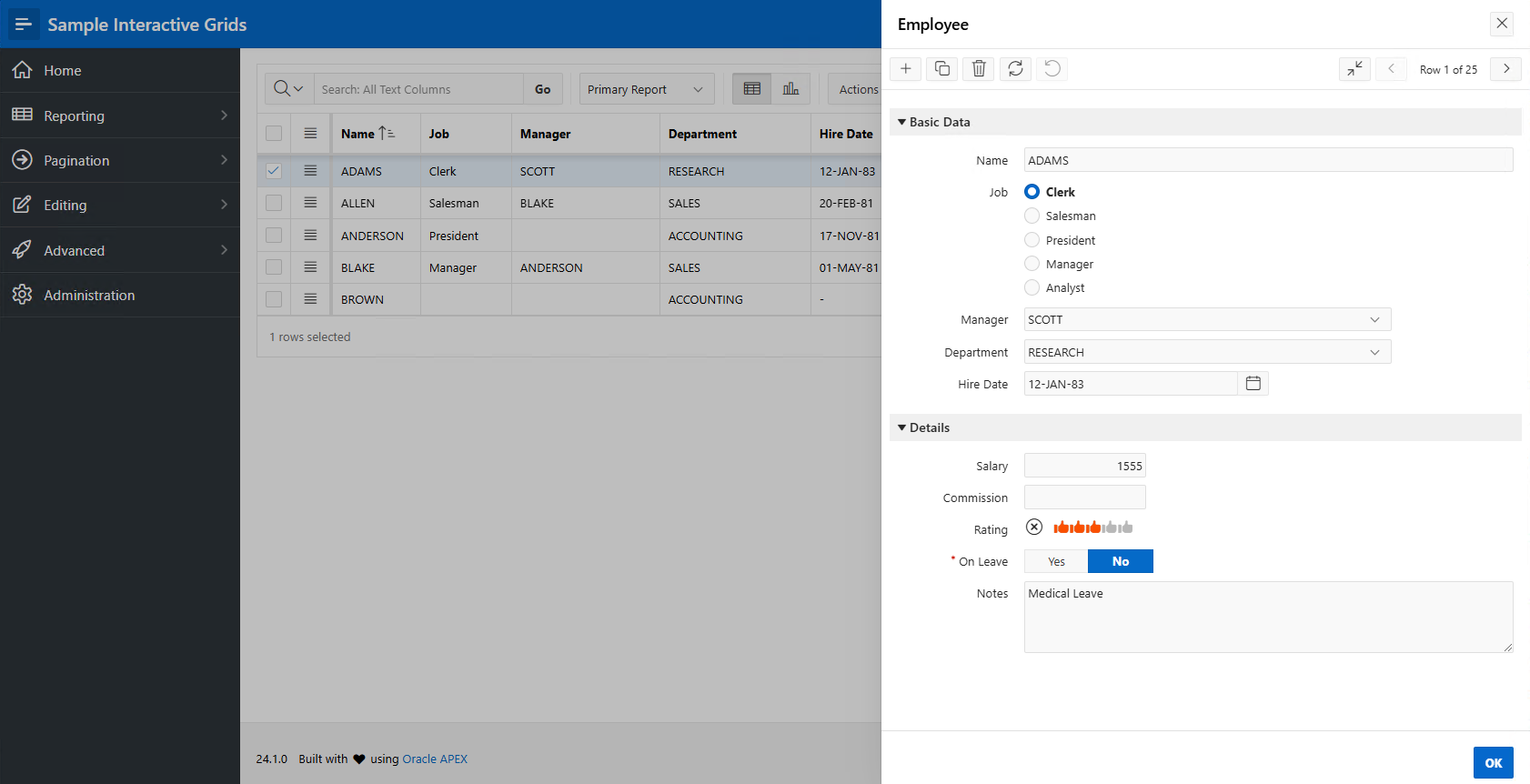Set Rating to five thumbs up

click(1126, 528)
